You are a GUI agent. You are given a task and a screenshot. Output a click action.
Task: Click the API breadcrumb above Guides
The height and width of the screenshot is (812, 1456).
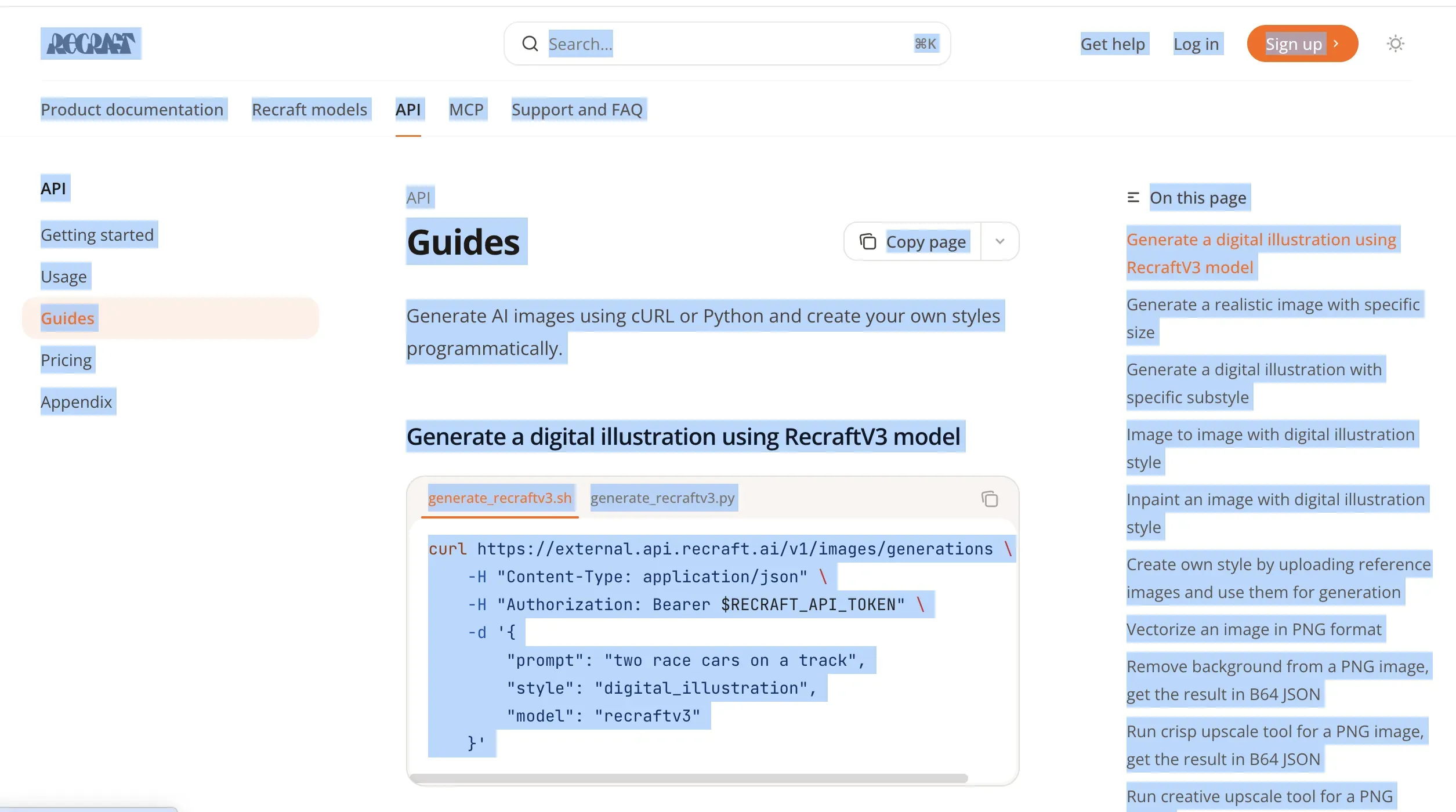[418, 198]
